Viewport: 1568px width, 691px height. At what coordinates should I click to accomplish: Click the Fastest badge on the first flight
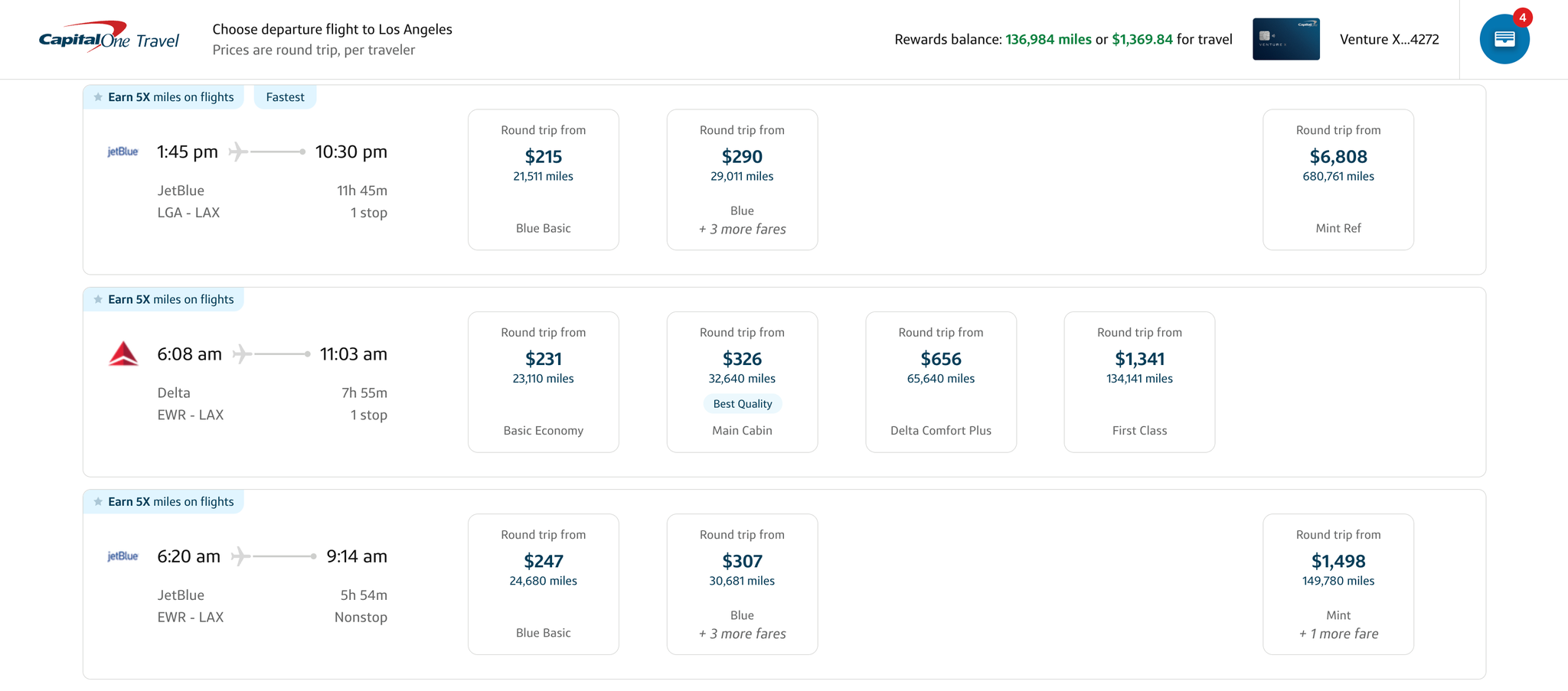(x=284, y=96)
